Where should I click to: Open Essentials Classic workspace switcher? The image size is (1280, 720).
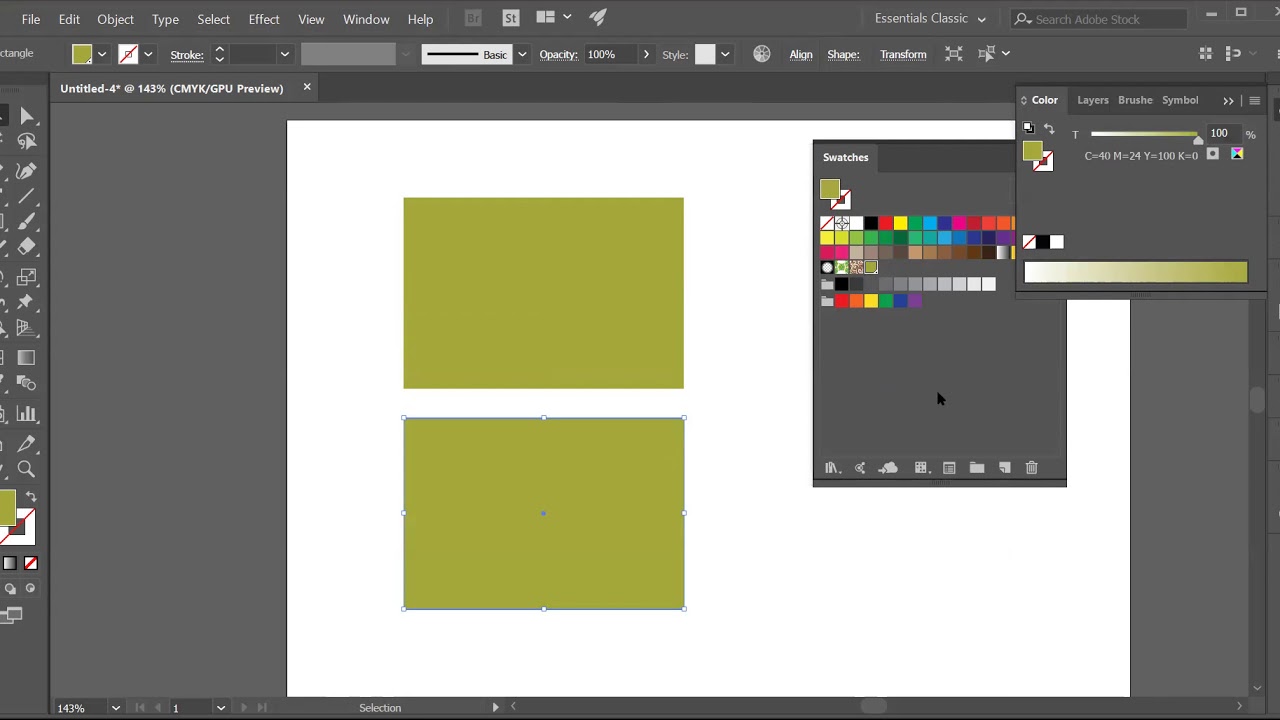pos(930,18)
